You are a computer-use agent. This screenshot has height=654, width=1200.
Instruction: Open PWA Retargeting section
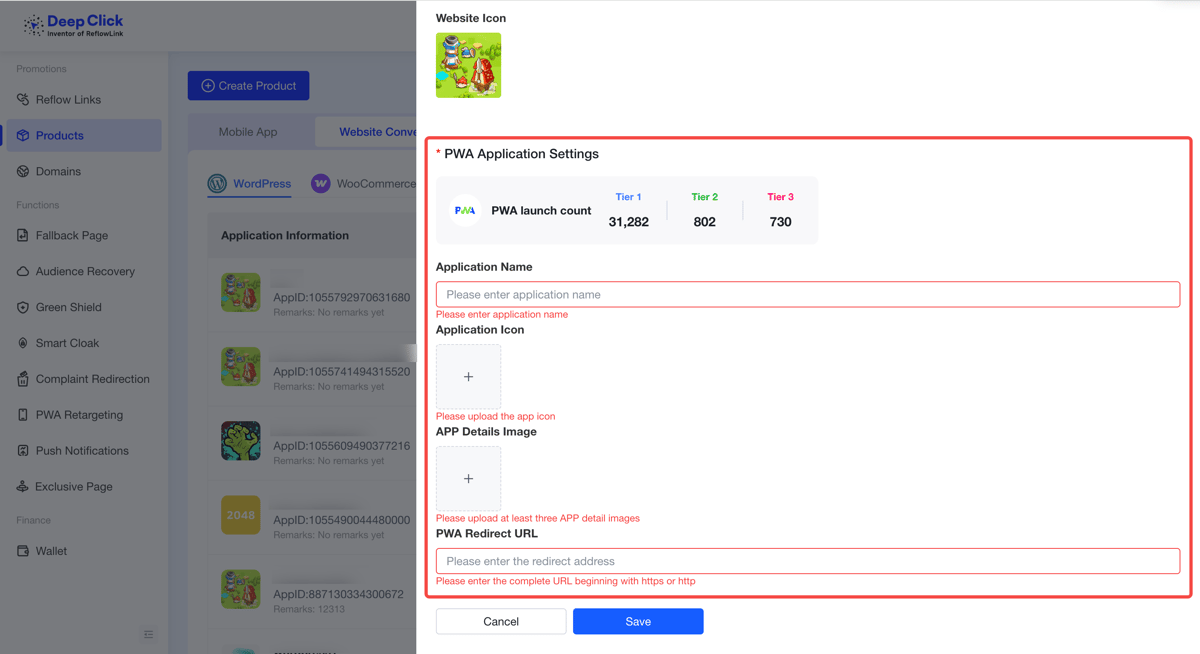pos(83,415)
